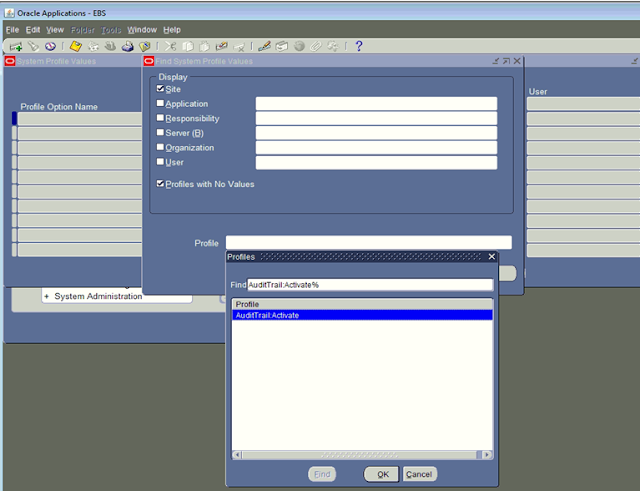This screenshot has height=491, width=640.
Task: Open the File menu
Action: 12,30
